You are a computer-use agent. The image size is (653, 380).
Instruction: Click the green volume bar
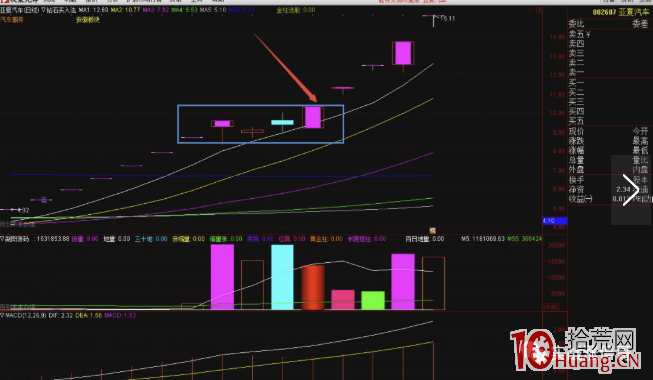pos(373,300)
